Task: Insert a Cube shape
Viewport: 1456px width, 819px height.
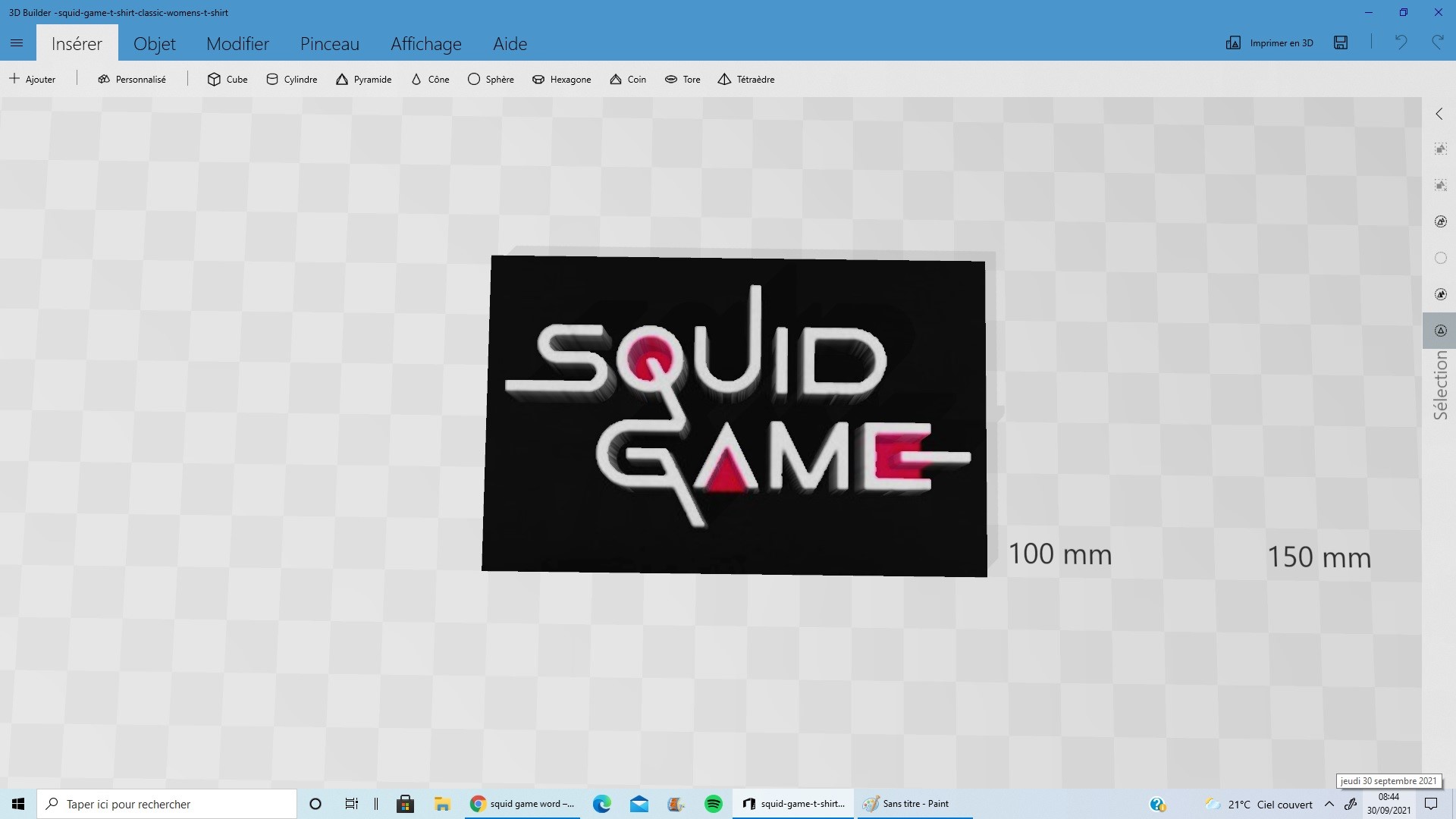Action: coord(227,79)
